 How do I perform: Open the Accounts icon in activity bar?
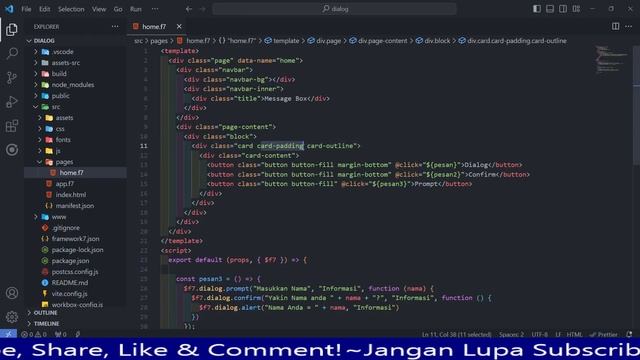click(12, 293)
